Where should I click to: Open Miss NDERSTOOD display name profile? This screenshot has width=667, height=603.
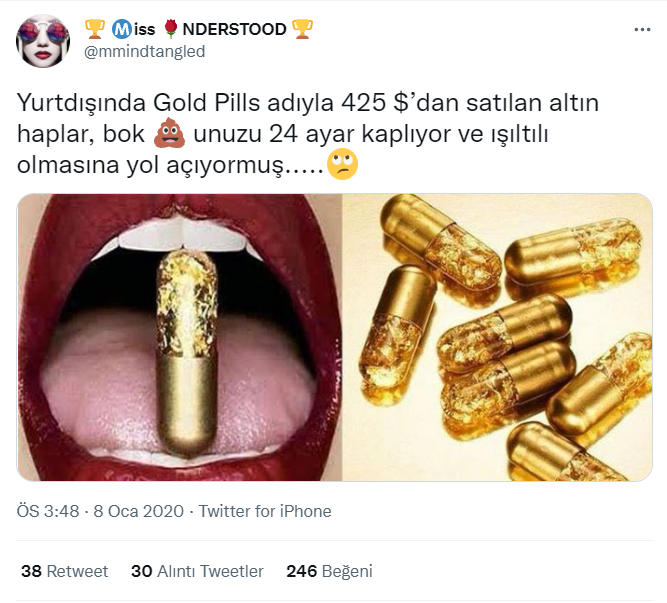coord(199,29)
